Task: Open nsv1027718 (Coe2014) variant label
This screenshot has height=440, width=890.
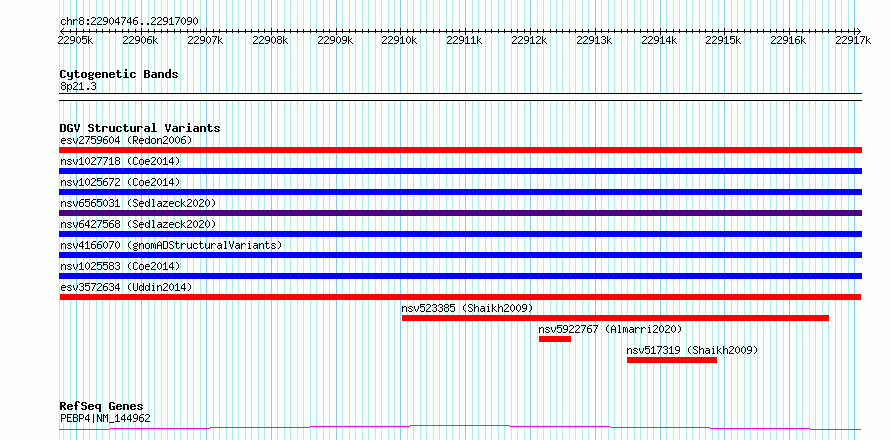Action: [x=120, y=161]
